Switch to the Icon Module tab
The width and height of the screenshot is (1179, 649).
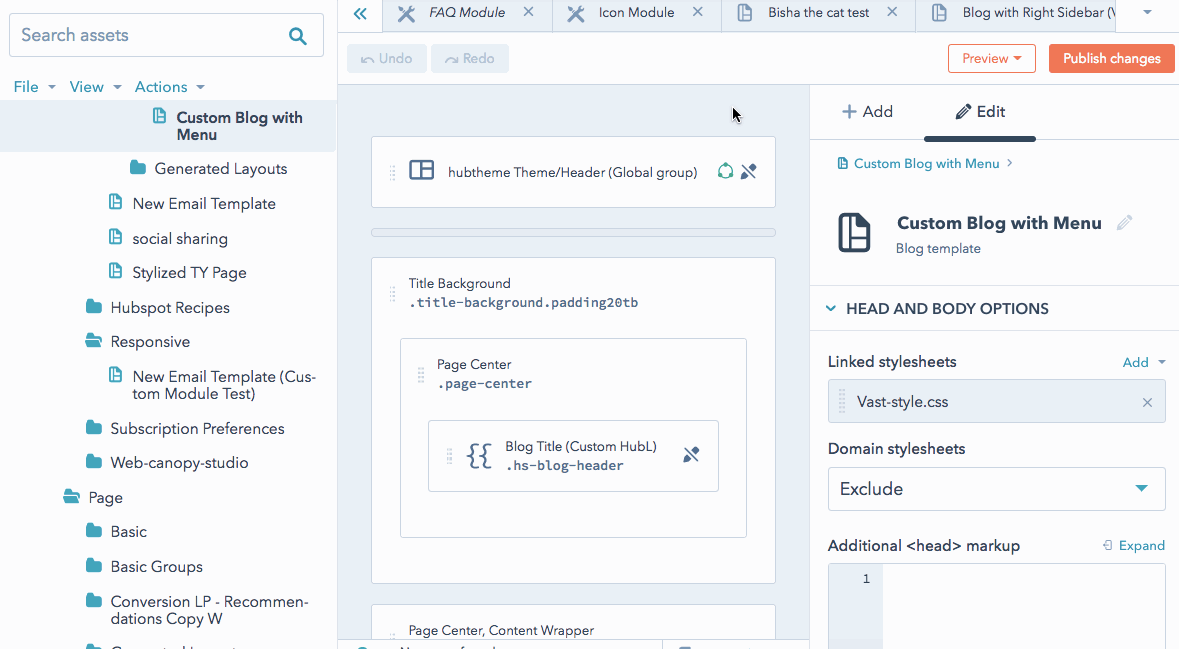(x=636, y=13)
